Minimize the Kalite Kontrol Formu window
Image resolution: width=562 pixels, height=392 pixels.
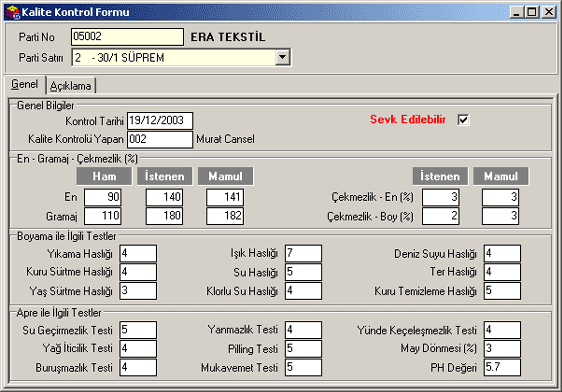pyautogui.click(x=517, y=12)
